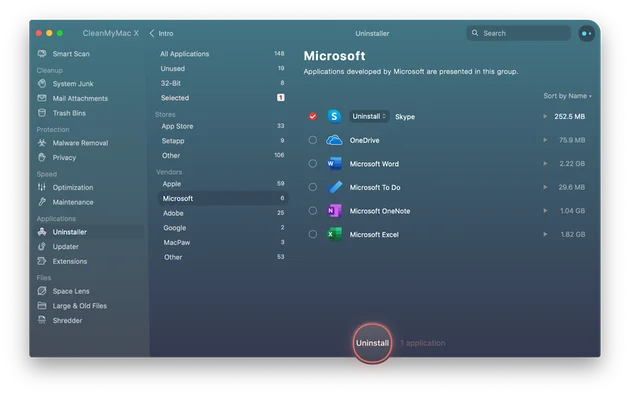Click the OneDrive size 75.9 MB
Screen dimensions: 630x396
tap(572, 140)
